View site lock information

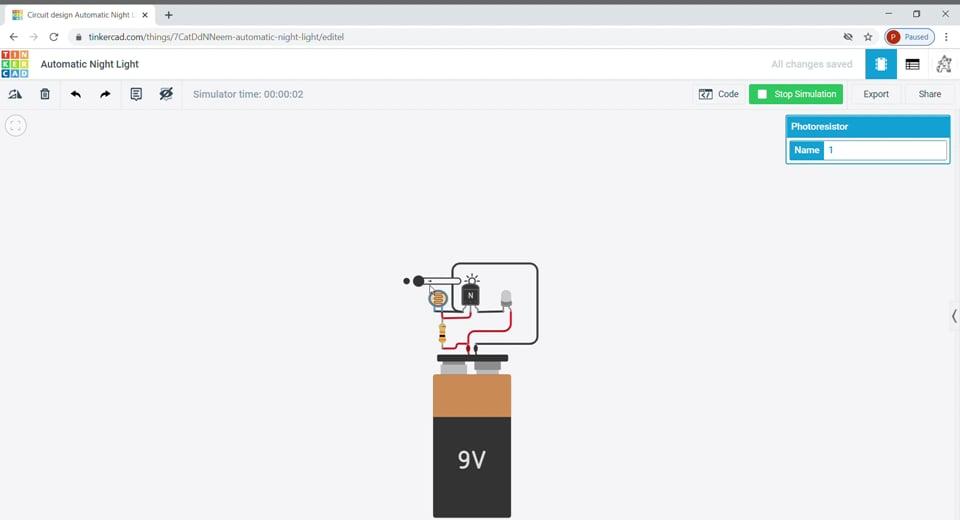click(78, 37)
